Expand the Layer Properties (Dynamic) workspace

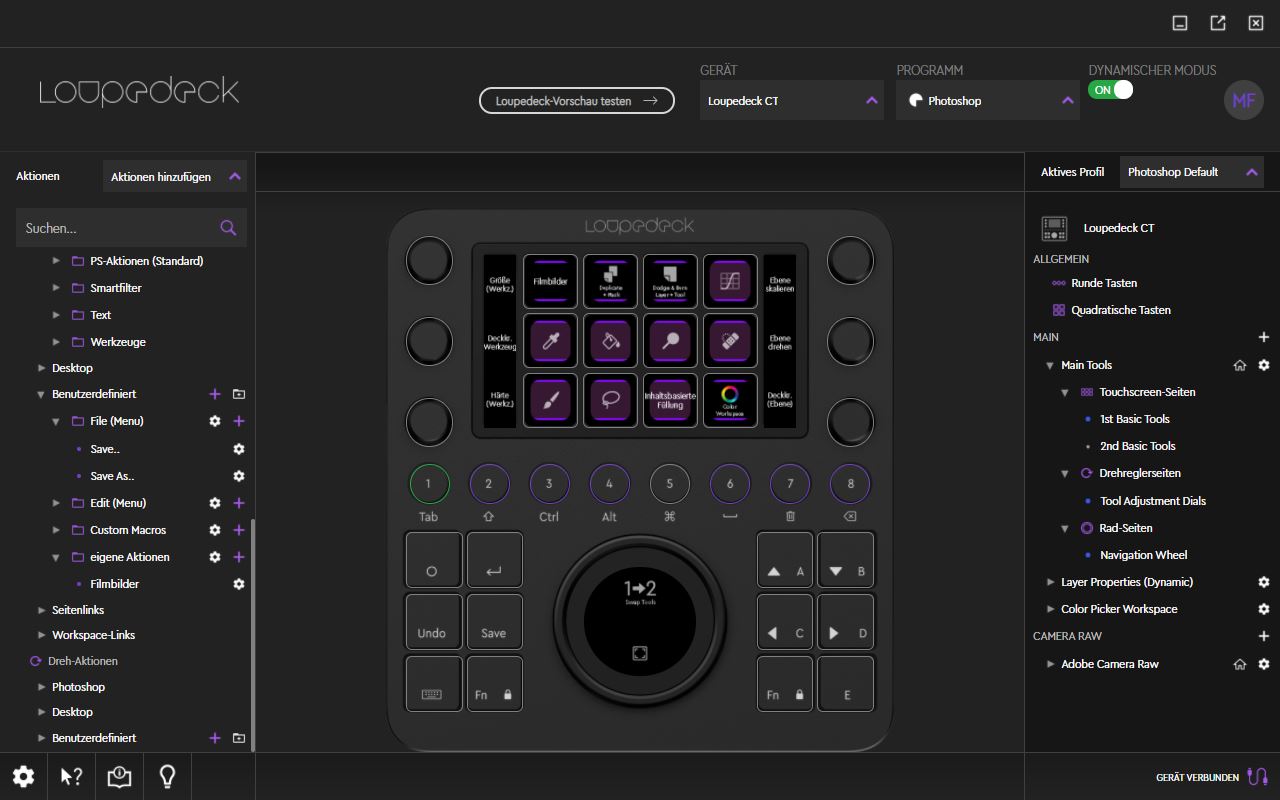click(1051, 582)
